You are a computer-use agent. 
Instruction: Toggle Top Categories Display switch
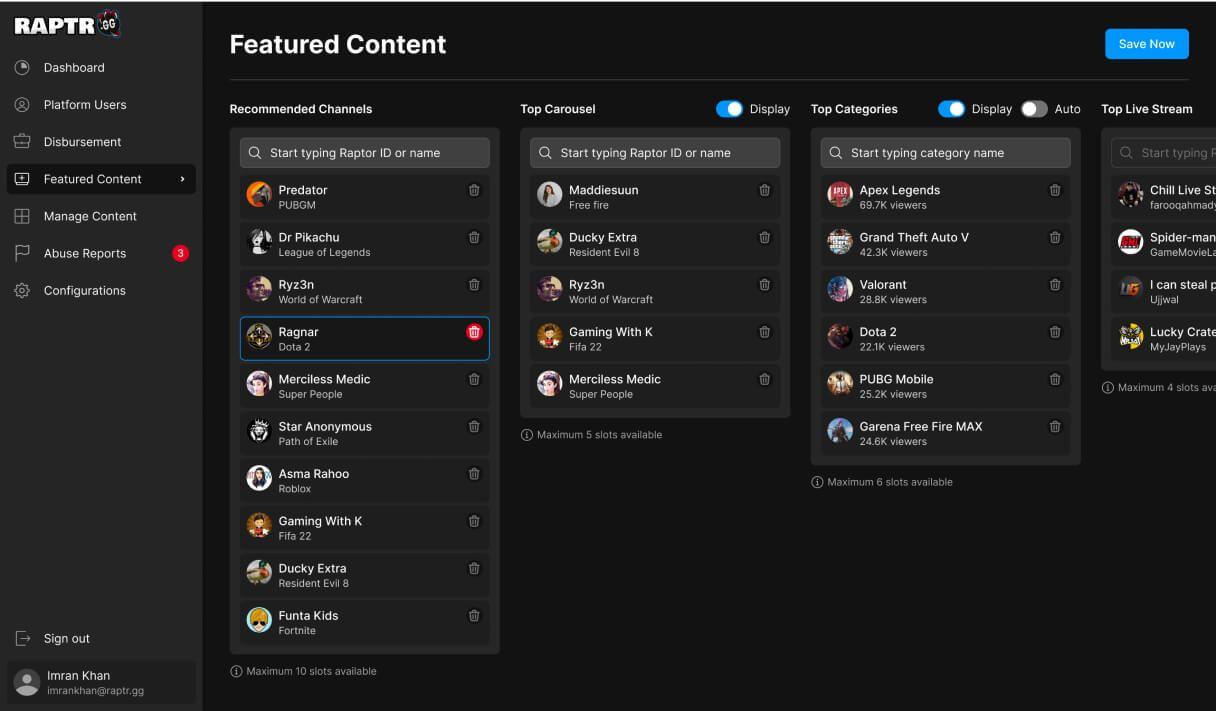pos(951,109)
